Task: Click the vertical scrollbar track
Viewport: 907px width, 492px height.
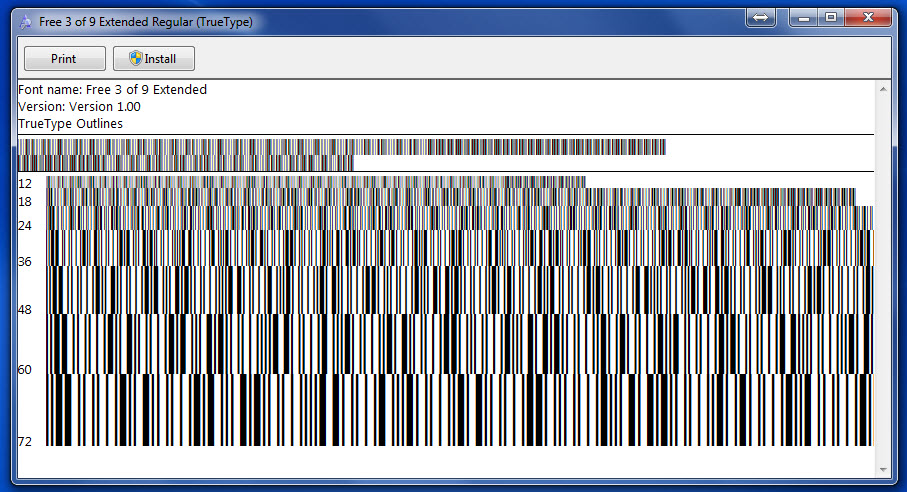Action: click(x=882, y=280)
